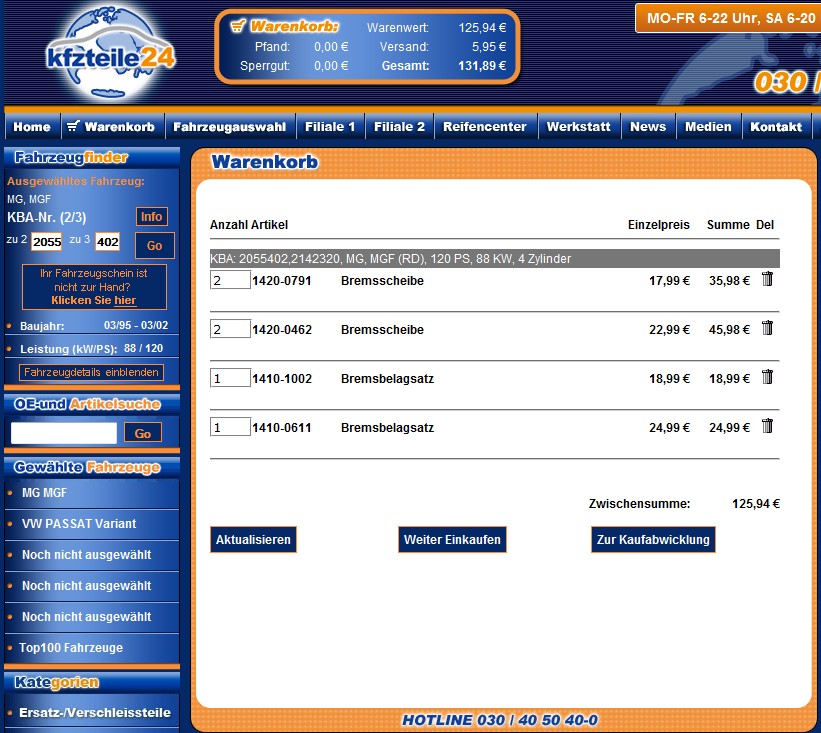Screen dimensions: 821x733
Task: Click the Info button beside KBA-Nr.
Action: pyautogui.click(x=152, y=217)
